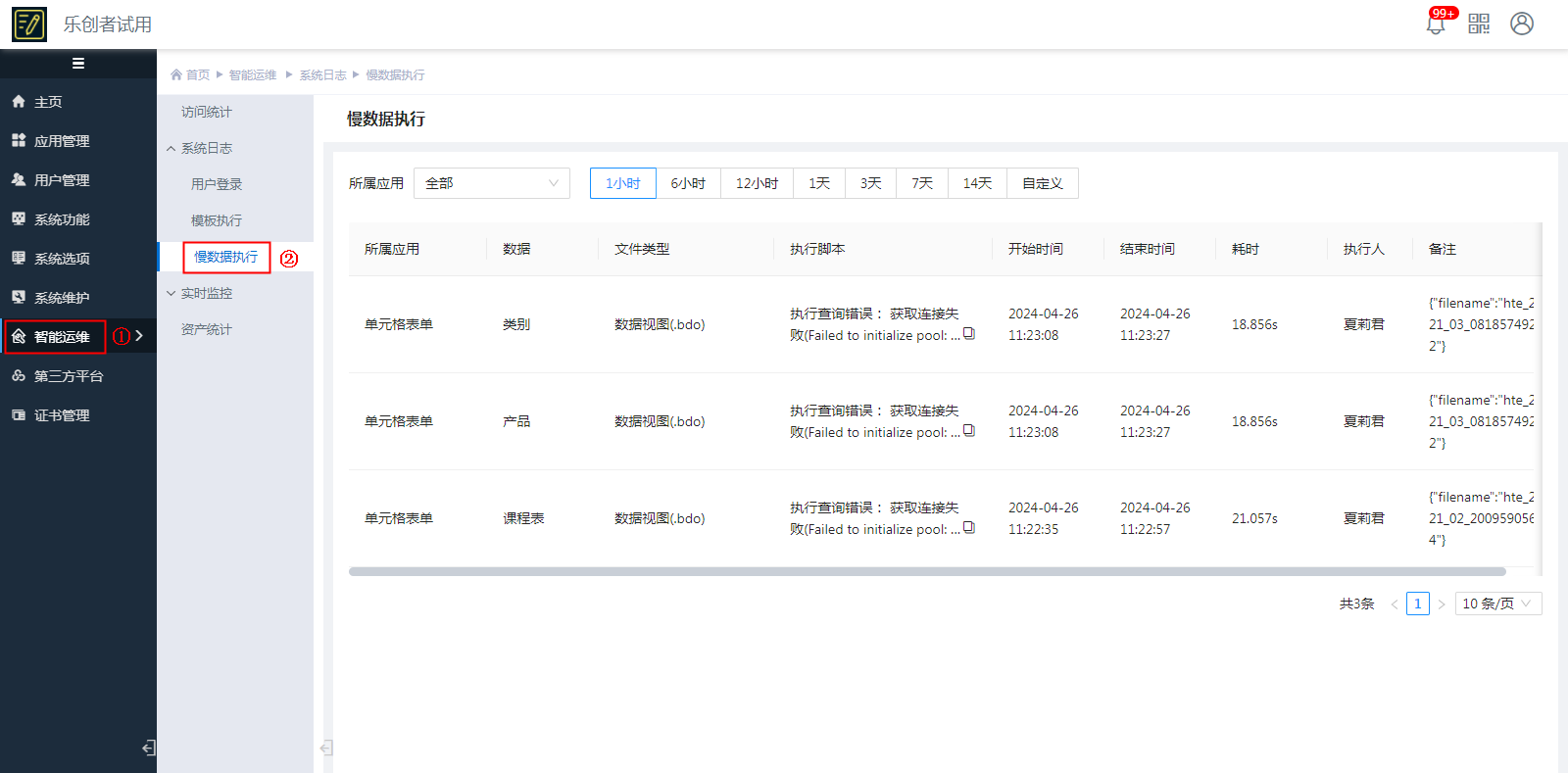Image resolution: width=1568 pixels, height=773 pixels.
Task: Open the 所属应用 dropdown
Action: [x=491, y=183]
